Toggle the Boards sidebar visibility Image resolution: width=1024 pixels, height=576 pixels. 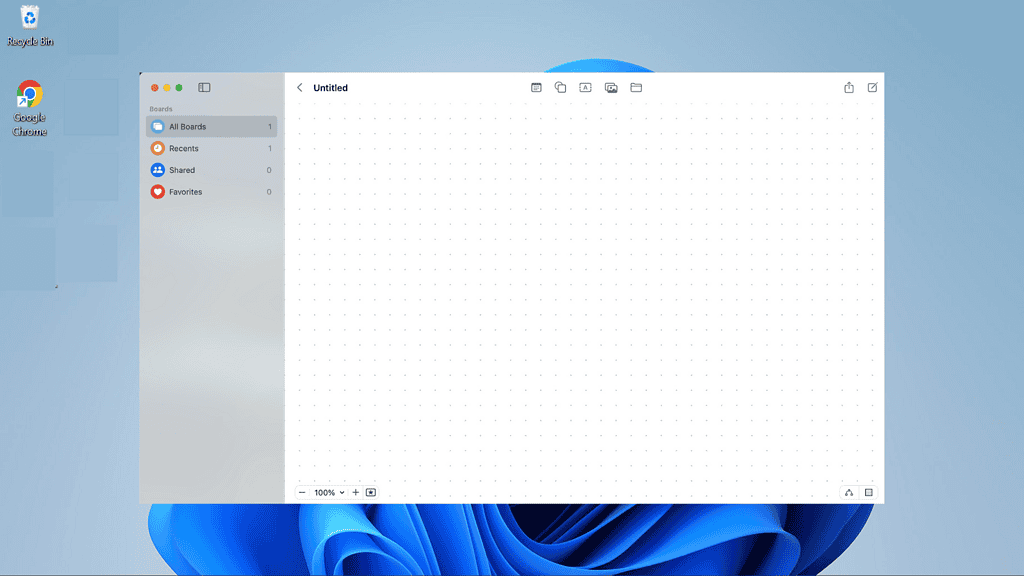(204, 87)
